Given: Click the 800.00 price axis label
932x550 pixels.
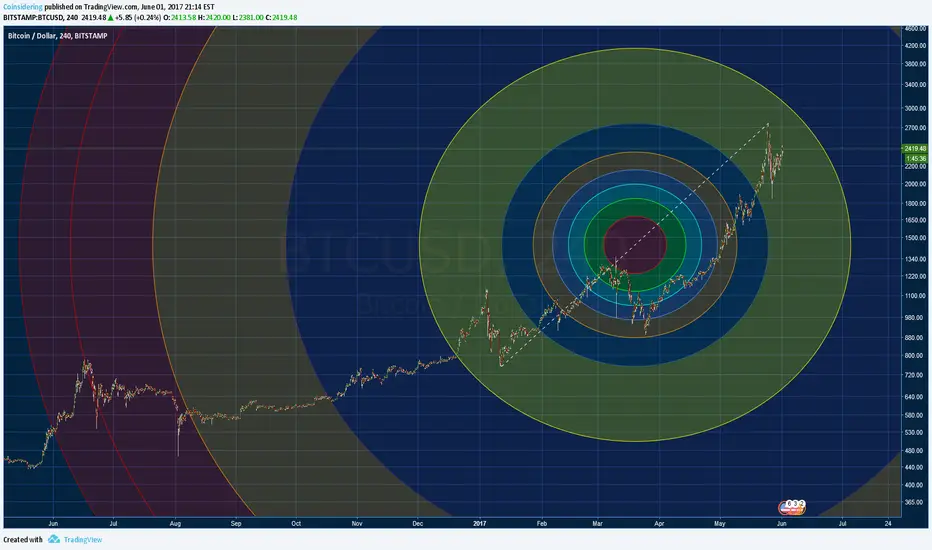Looking at the screenshot, I should click(915, 356).
